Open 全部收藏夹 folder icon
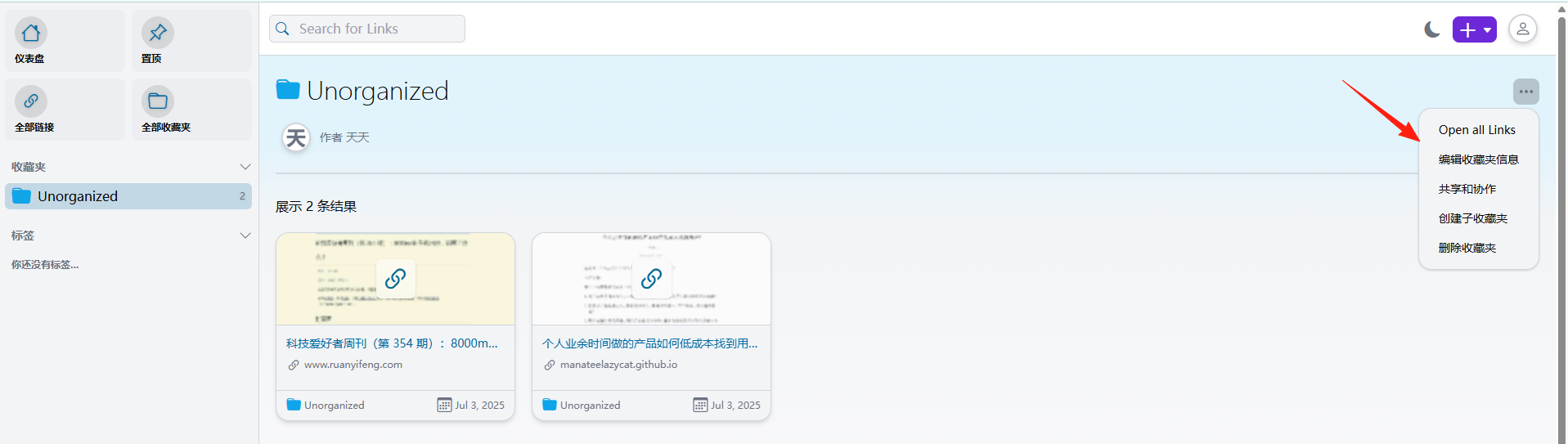1568x444 pixels. click(158, 101)
